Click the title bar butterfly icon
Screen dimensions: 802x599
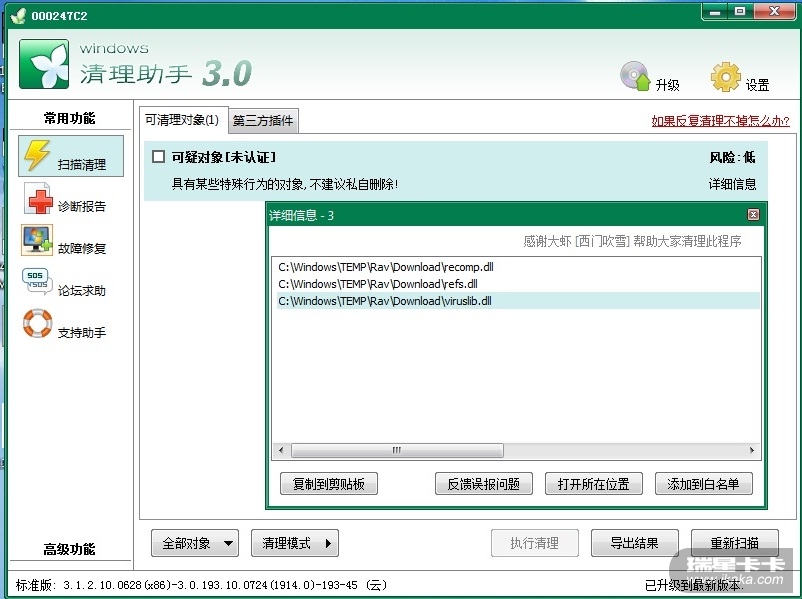click(18, 15)
